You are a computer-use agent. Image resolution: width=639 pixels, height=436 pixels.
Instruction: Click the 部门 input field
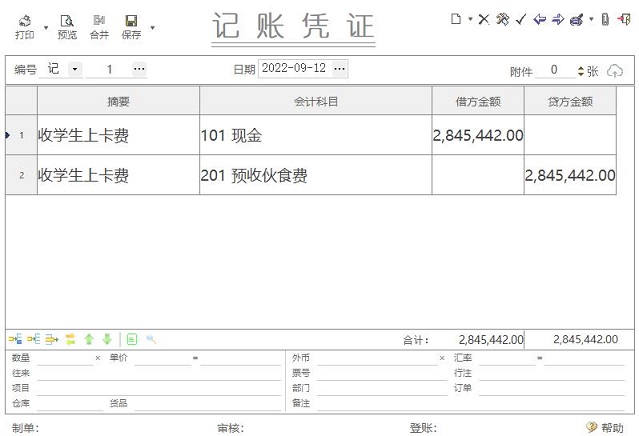click(x=382, y=389)
